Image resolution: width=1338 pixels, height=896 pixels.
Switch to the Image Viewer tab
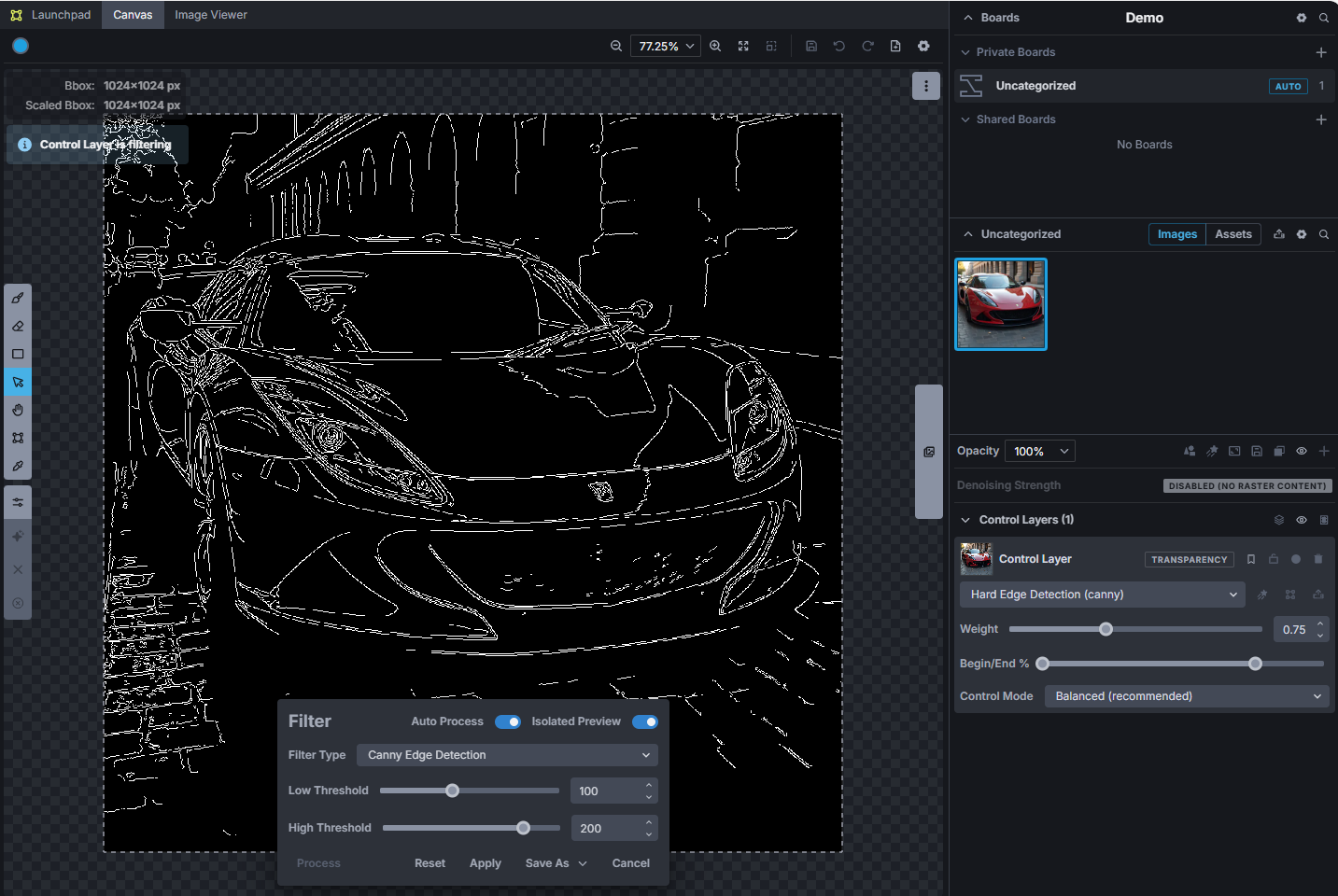tap(211, 15)
